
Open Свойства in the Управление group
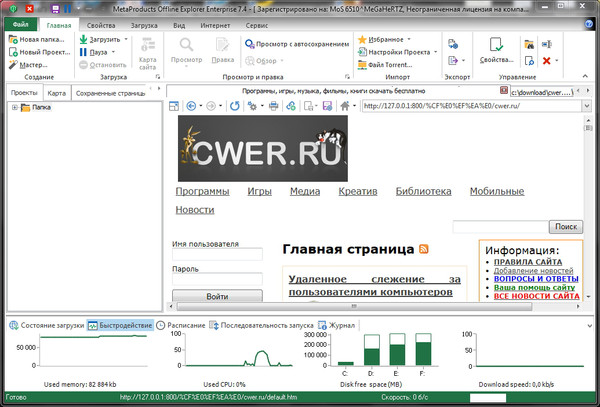(495, 50)
